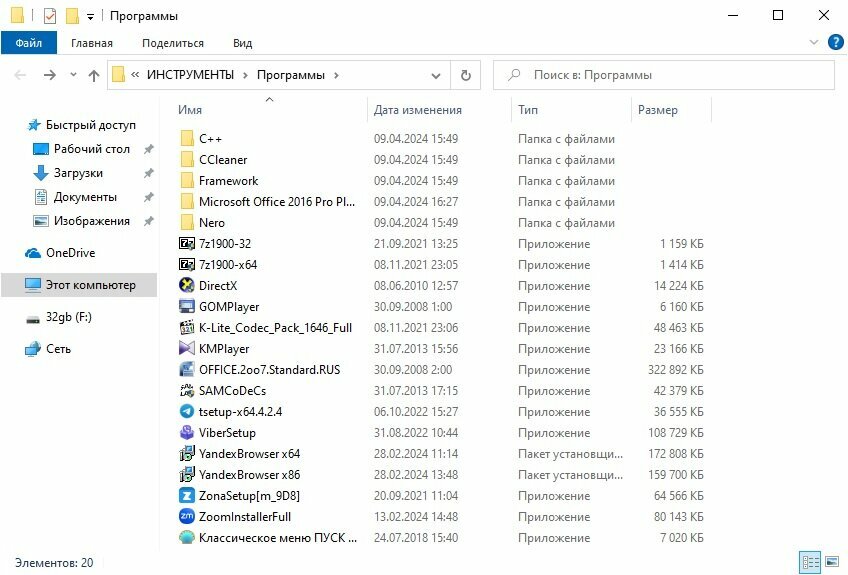Select the ViberSetup file icon

point(187,433)
